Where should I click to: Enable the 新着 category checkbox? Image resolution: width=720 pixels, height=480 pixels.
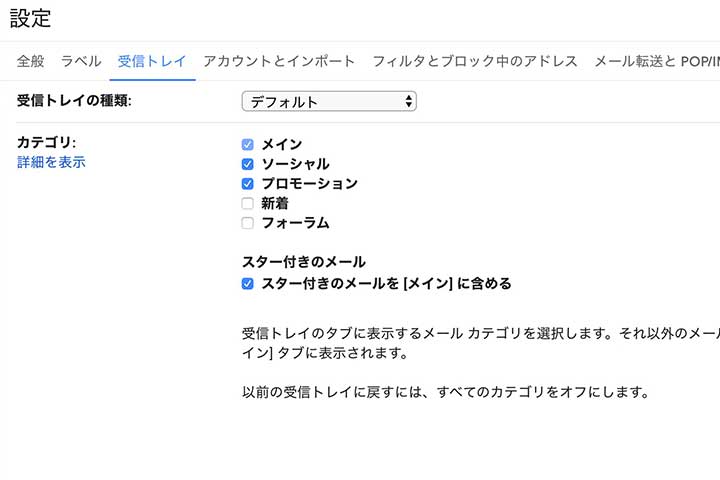pyautogui.click(x=248, y=203)
